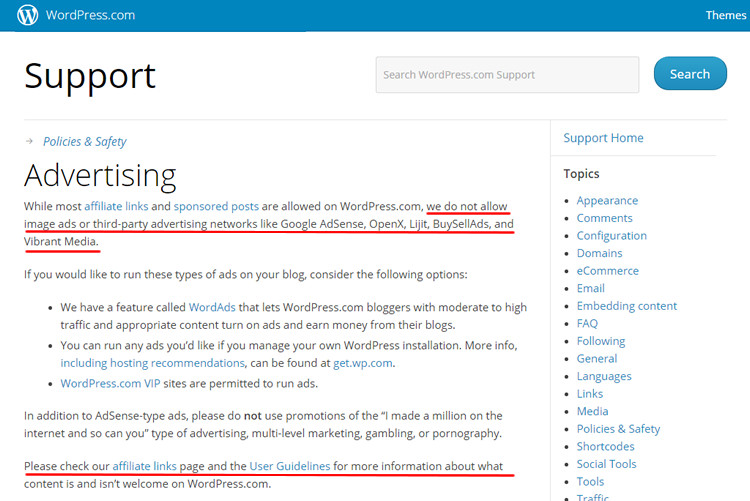Open the Links topic
Image resolution: width=750 pixels, height=501 pixels.
click(x=589, y=394)
